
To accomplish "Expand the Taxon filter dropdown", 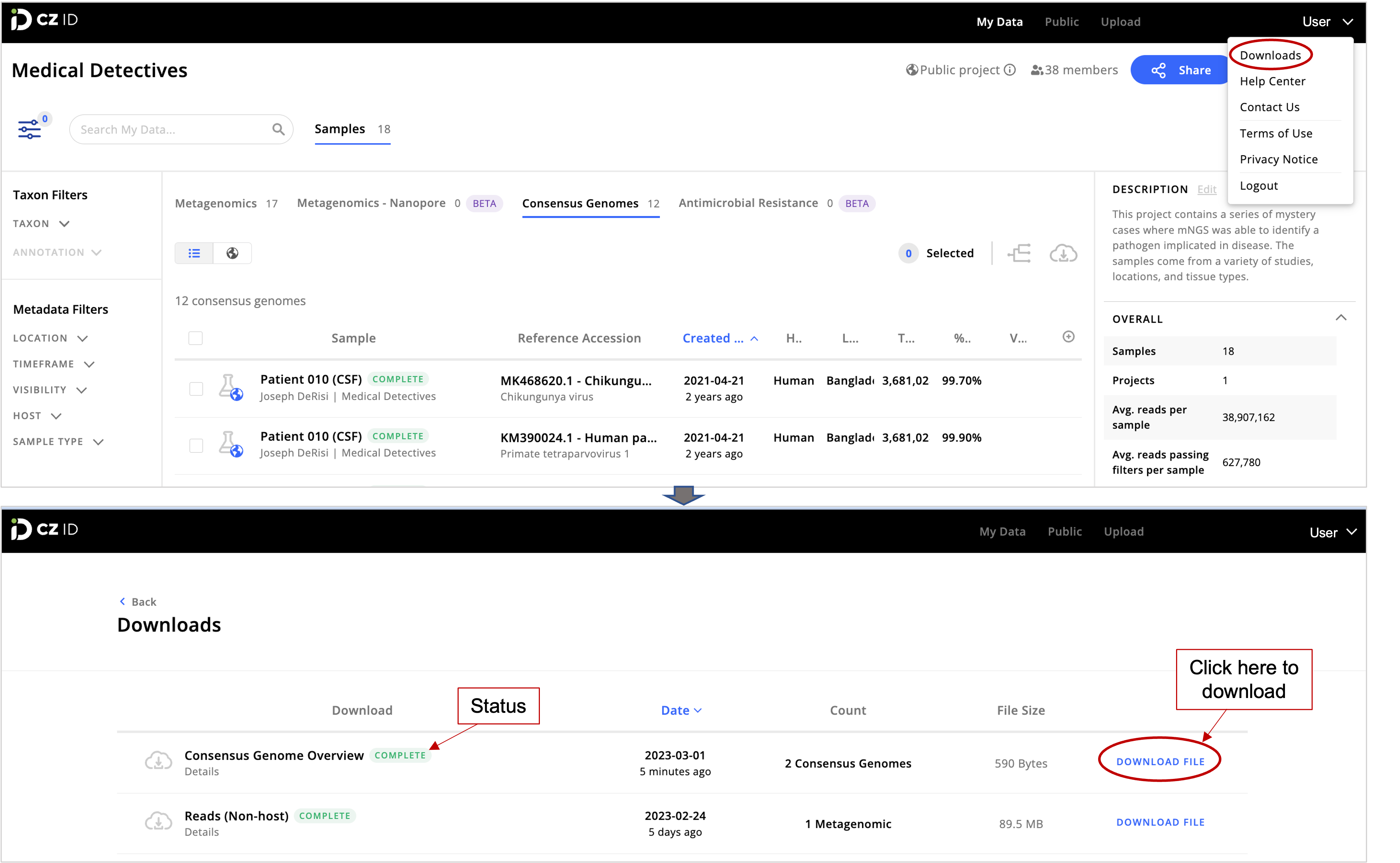I will [x=41, y=224].
